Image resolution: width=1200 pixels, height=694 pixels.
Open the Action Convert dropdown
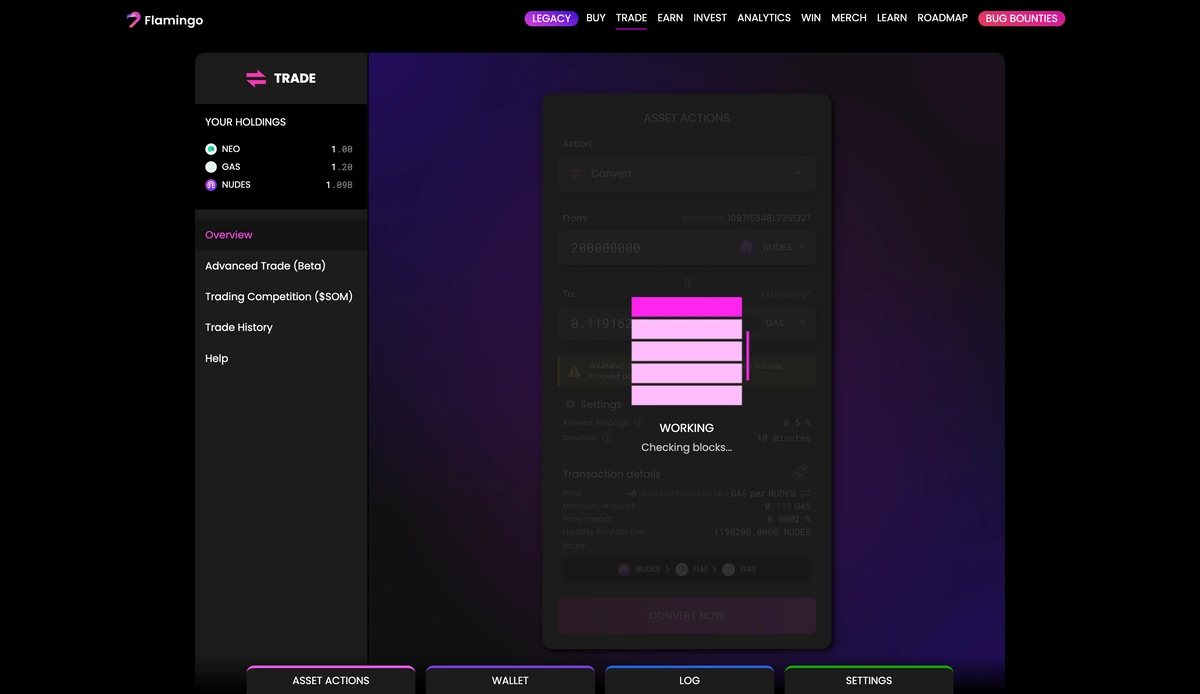(687, 173)
